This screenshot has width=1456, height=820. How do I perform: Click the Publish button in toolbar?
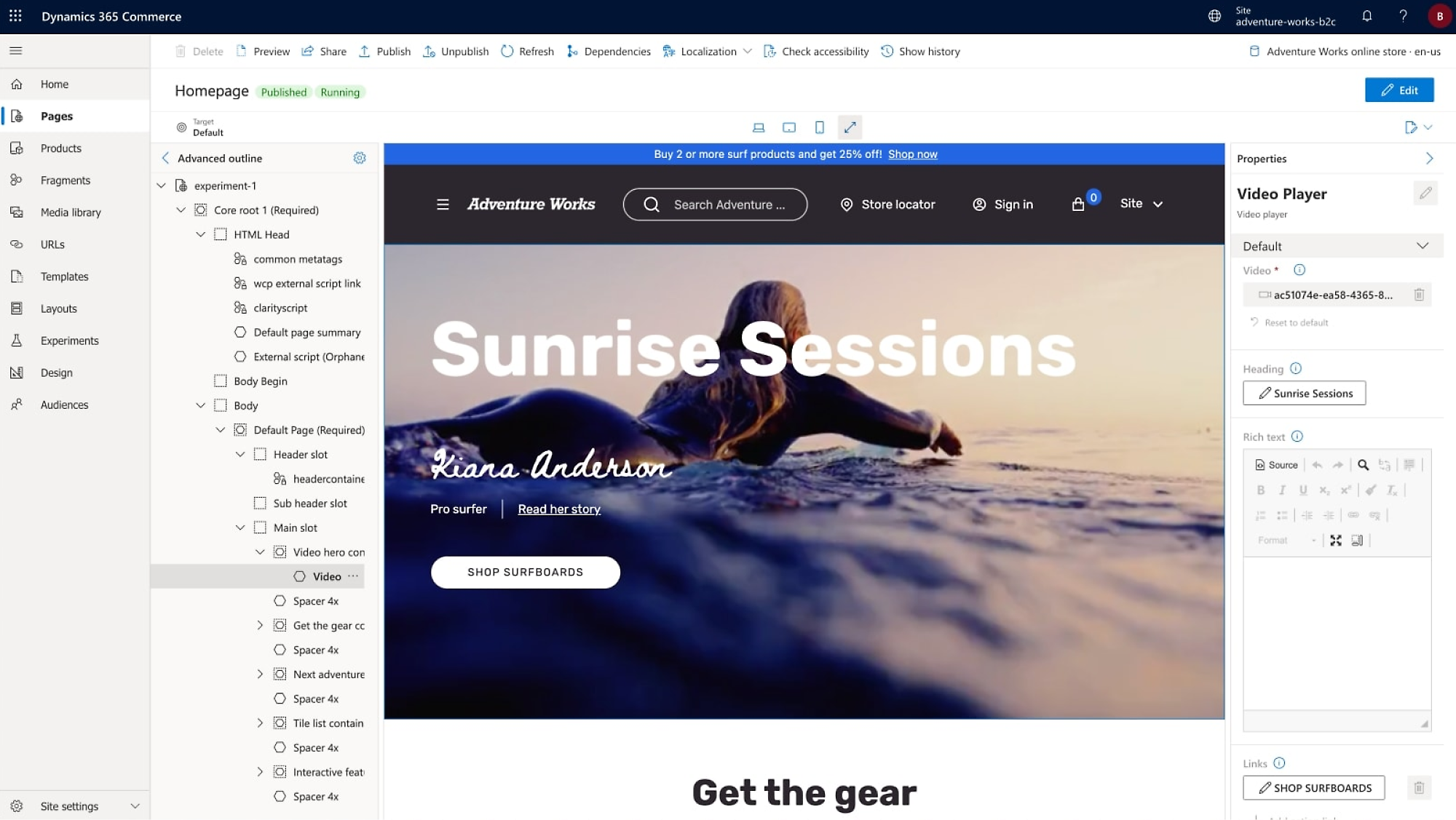pyautogui.click(x=393, y=51)
